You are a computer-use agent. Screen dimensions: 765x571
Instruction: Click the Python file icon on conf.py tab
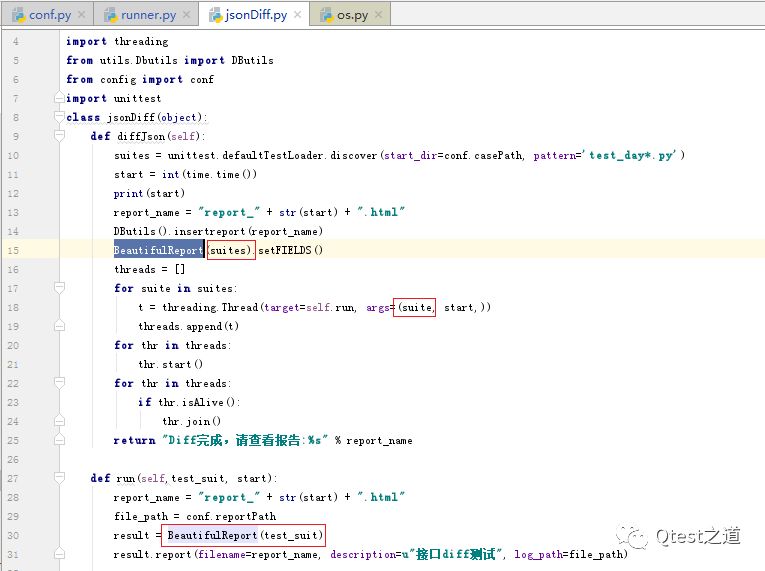tap(19, 15)
